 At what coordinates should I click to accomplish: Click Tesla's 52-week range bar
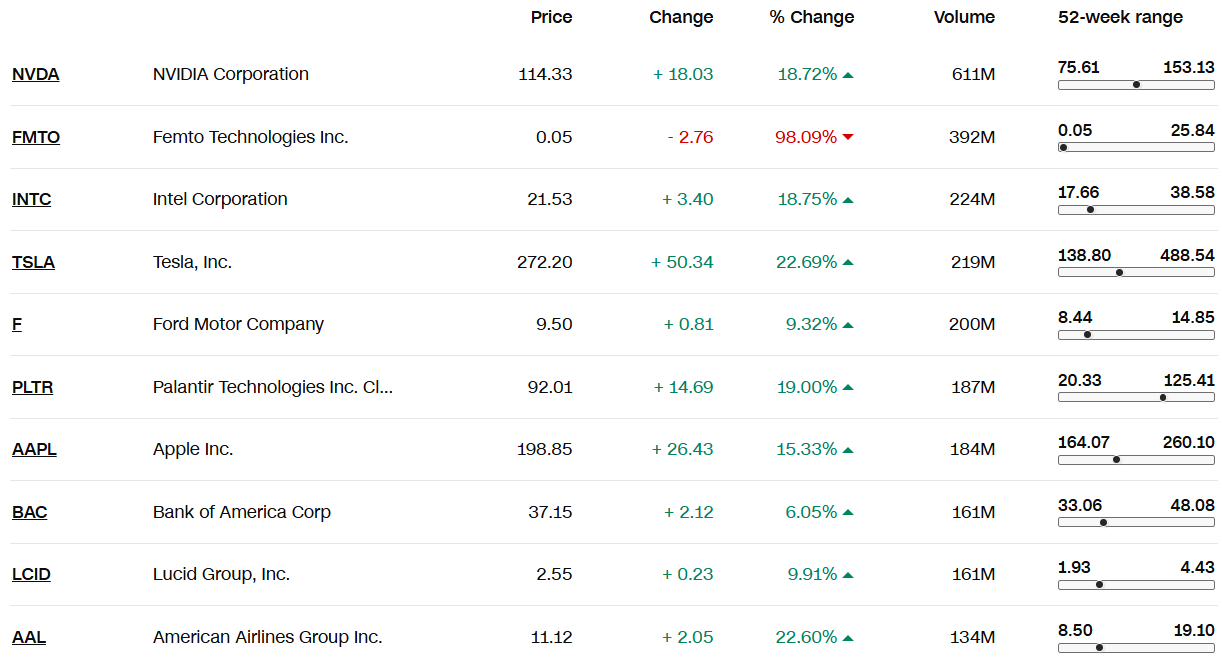1136,272
